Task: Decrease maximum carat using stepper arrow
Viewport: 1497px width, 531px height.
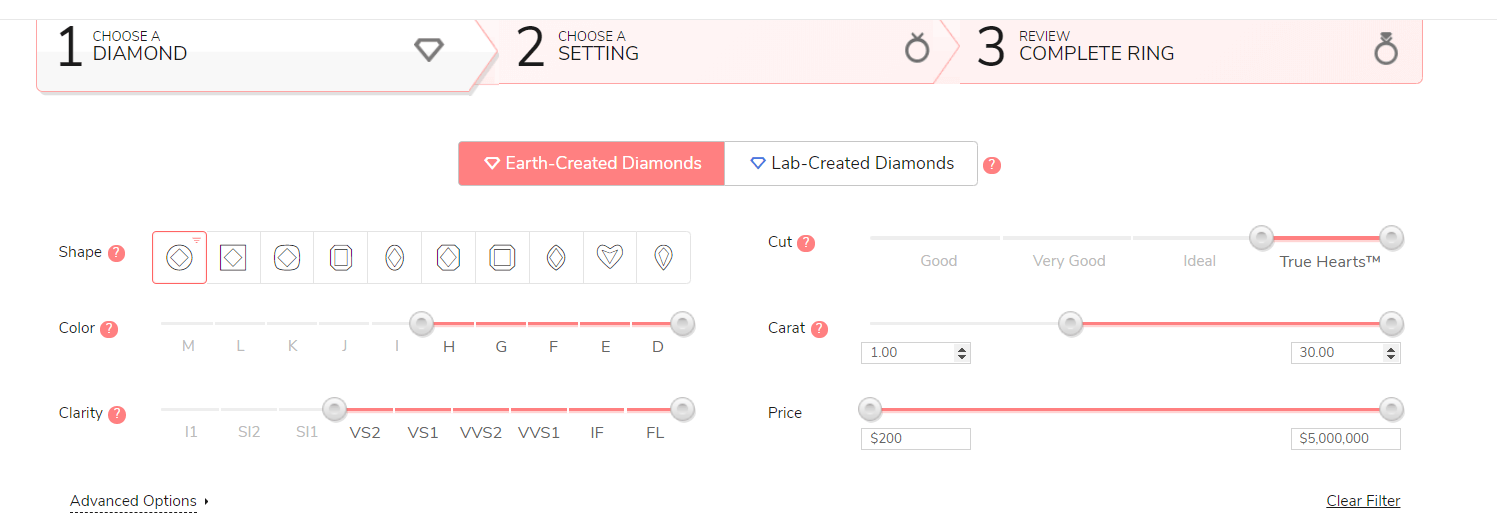Action: [1392, 357]
